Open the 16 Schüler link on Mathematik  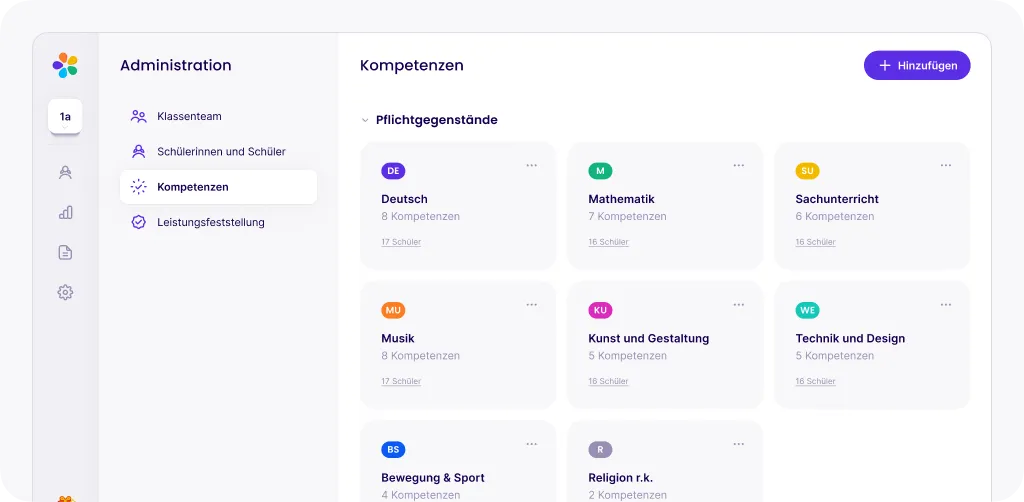click(608, 242)
